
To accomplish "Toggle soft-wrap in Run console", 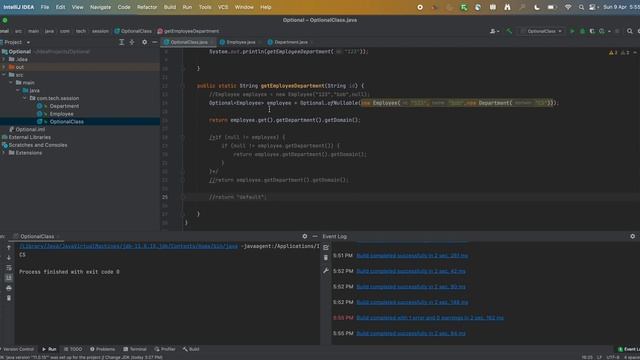I will pyautogui.click(x=9, y=268).
